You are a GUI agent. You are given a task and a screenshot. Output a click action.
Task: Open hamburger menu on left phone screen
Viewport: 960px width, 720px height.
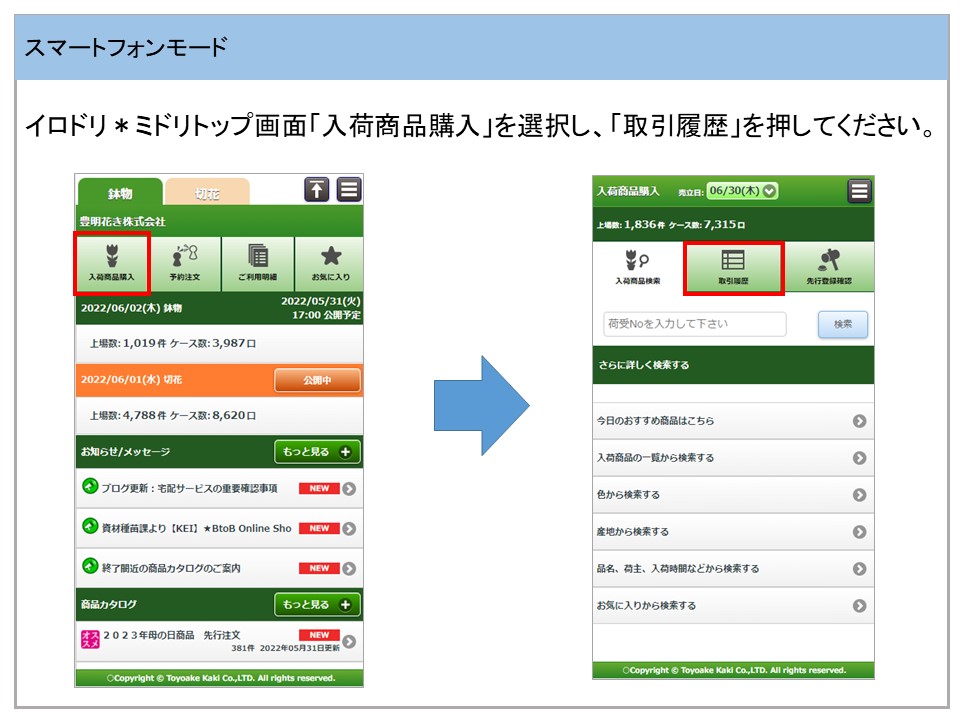coord(348,190)
